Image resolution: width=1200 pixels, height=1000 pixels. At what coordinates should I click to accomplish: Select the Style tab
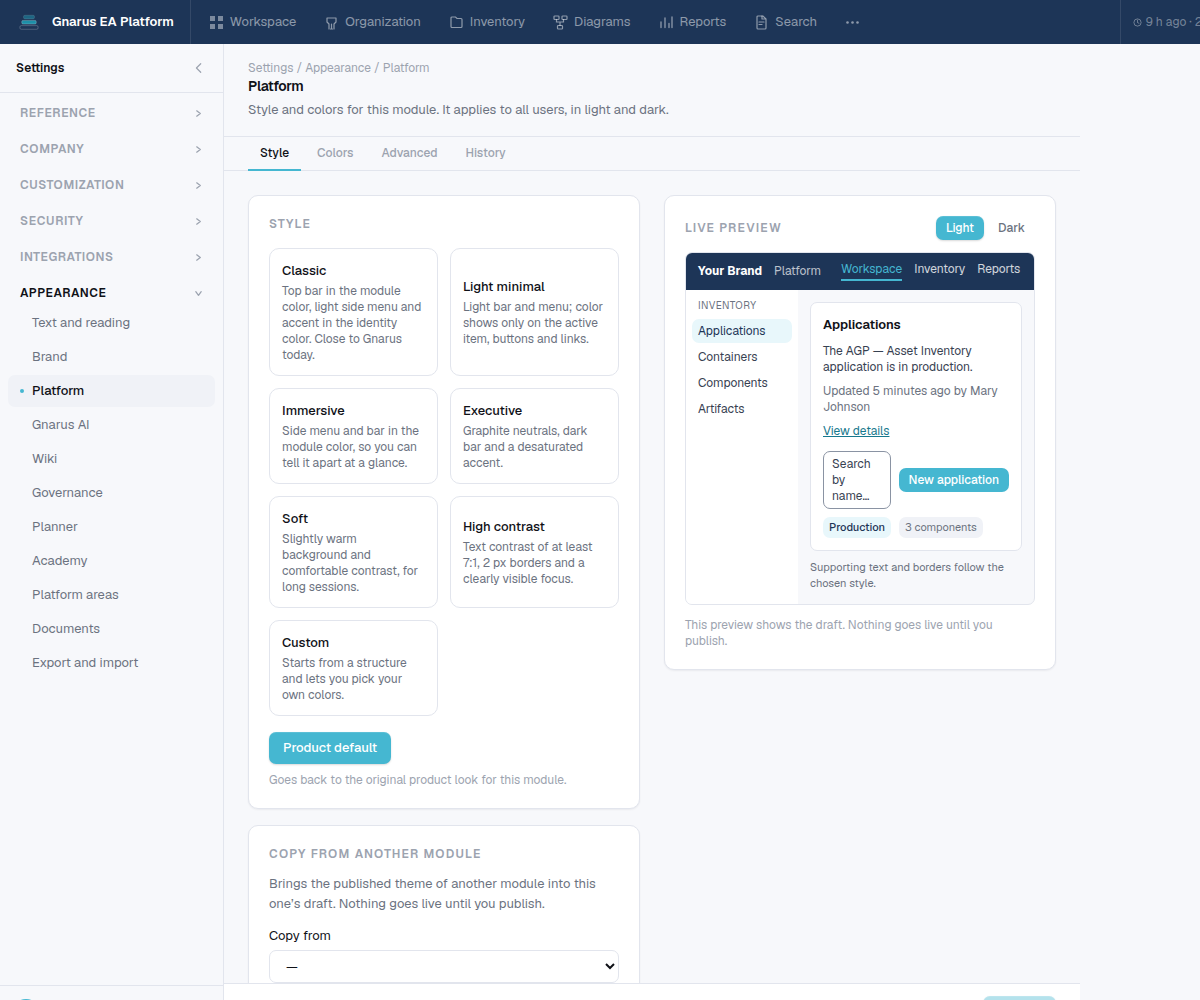click(274, 153)
